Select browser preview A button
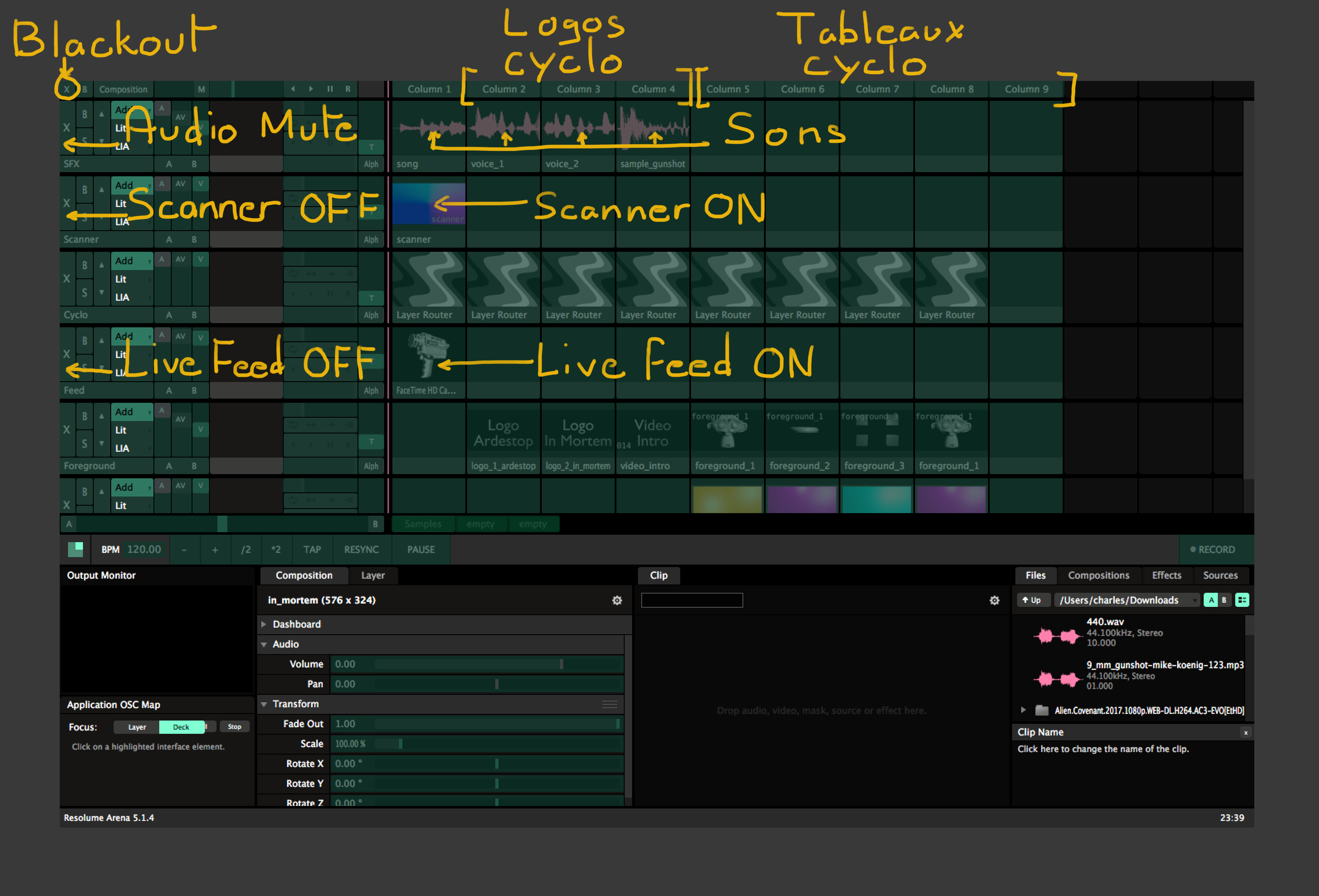Viewport: 1319px width, 896px height. 1211,600
